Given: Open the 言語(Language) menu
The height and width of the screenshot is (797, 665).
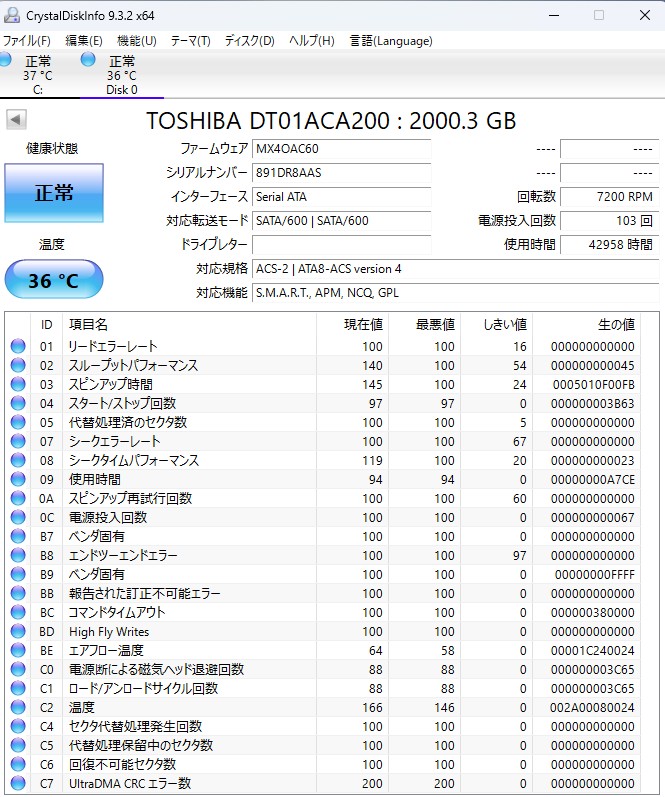Looking at the screenshot, I should (391, 41).
